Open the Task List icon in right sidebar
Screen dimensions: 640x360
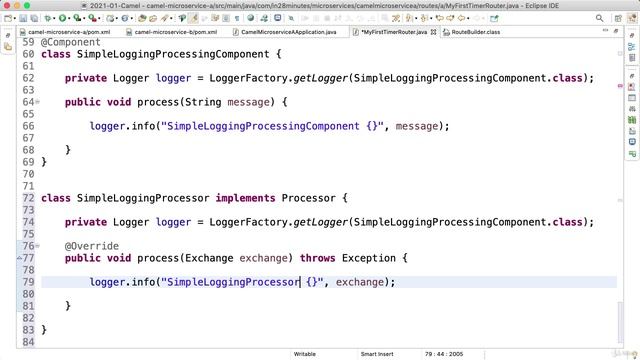[x=632, y=58]
